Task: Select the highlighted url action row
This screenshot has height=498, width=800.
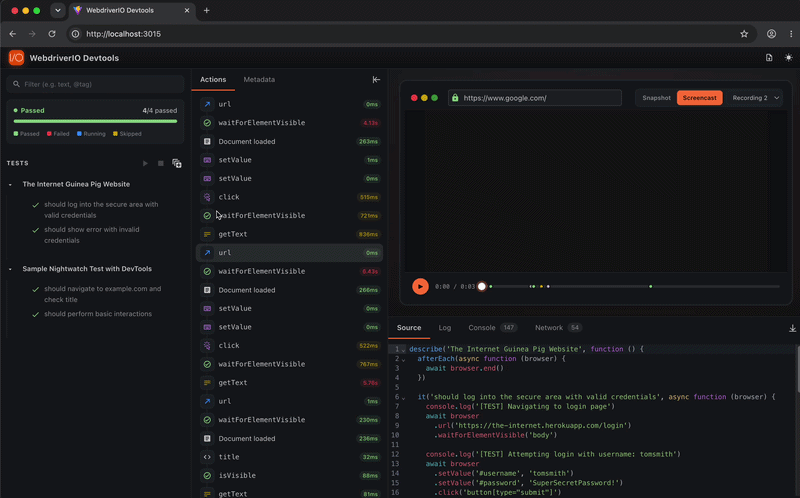Action: tap(289, 253)
